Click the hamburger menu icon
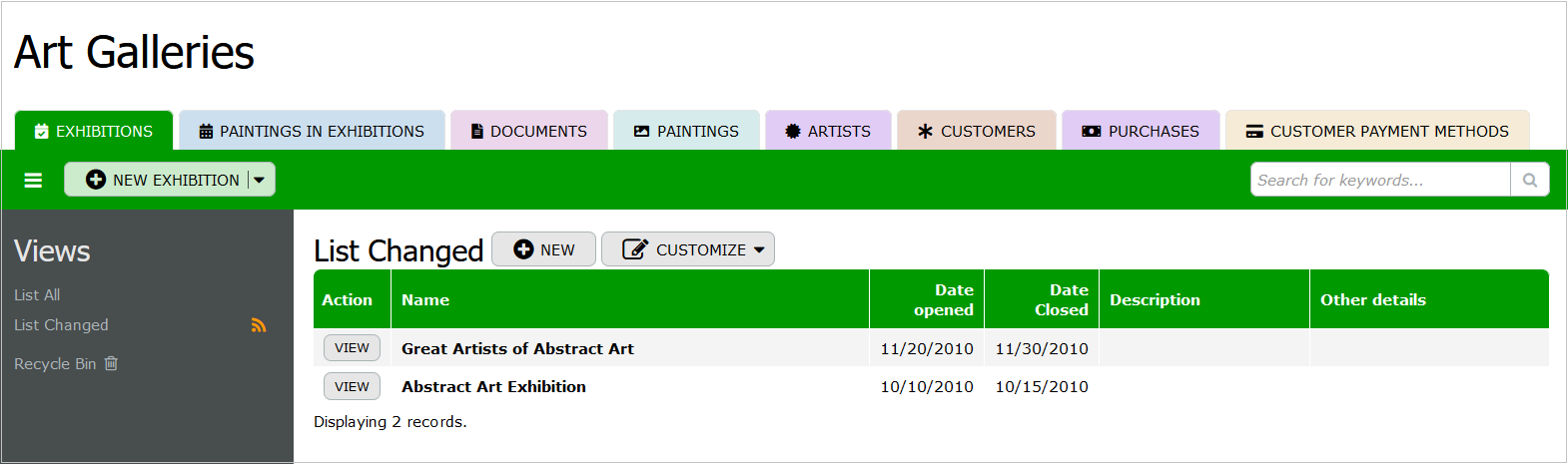Image resolution: width=1568 pixels, height=464 pixels. pyautogui.click(x=33, y=181)
